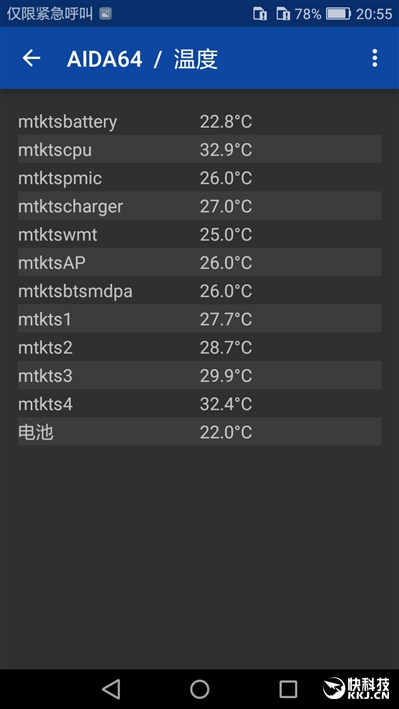This screenshot has width=399, height=709.
Task: Select the mtkts3 29.9°C row
Action: (200, 375)
